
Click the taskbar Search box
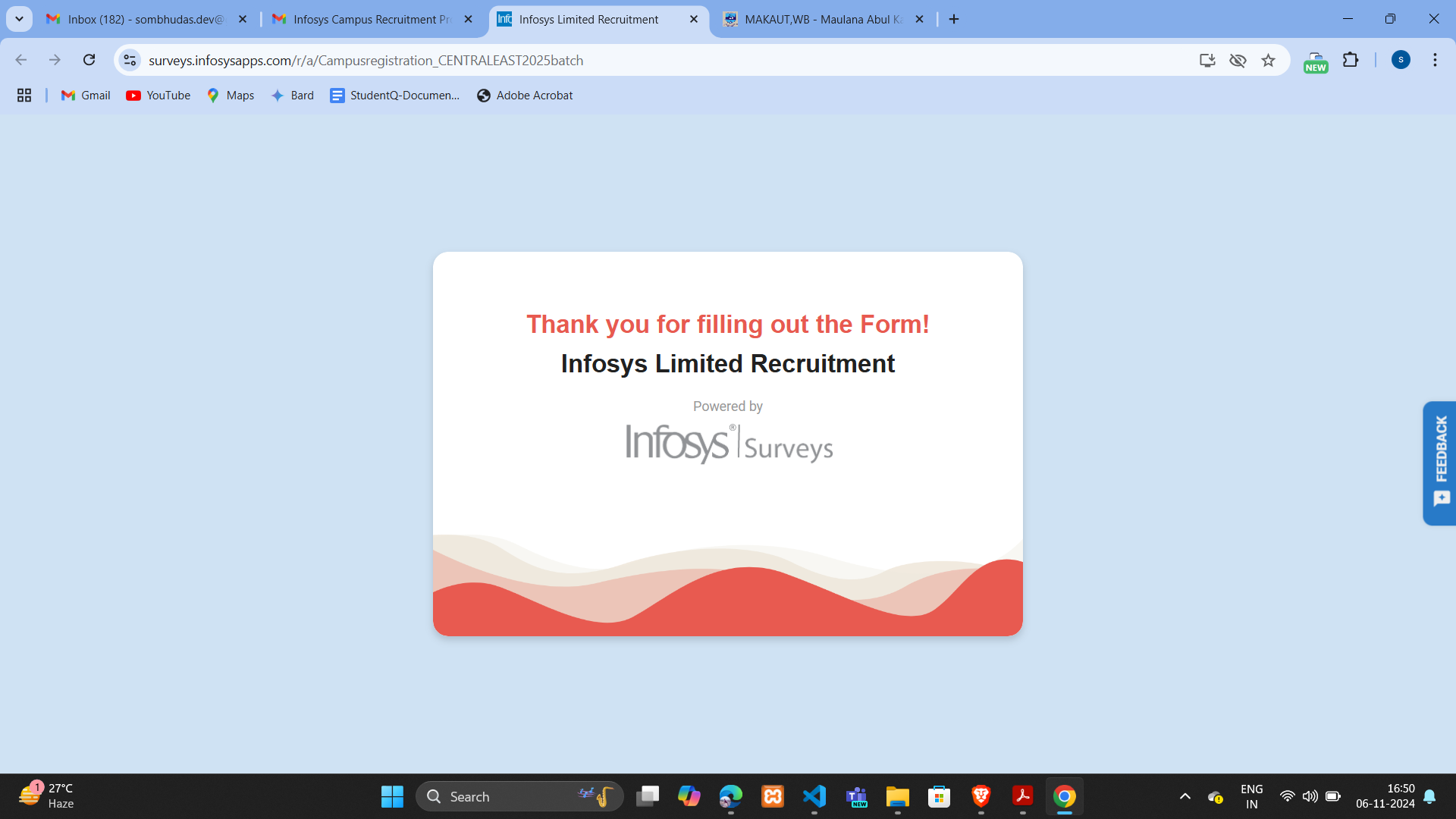[x=520, y=796]
